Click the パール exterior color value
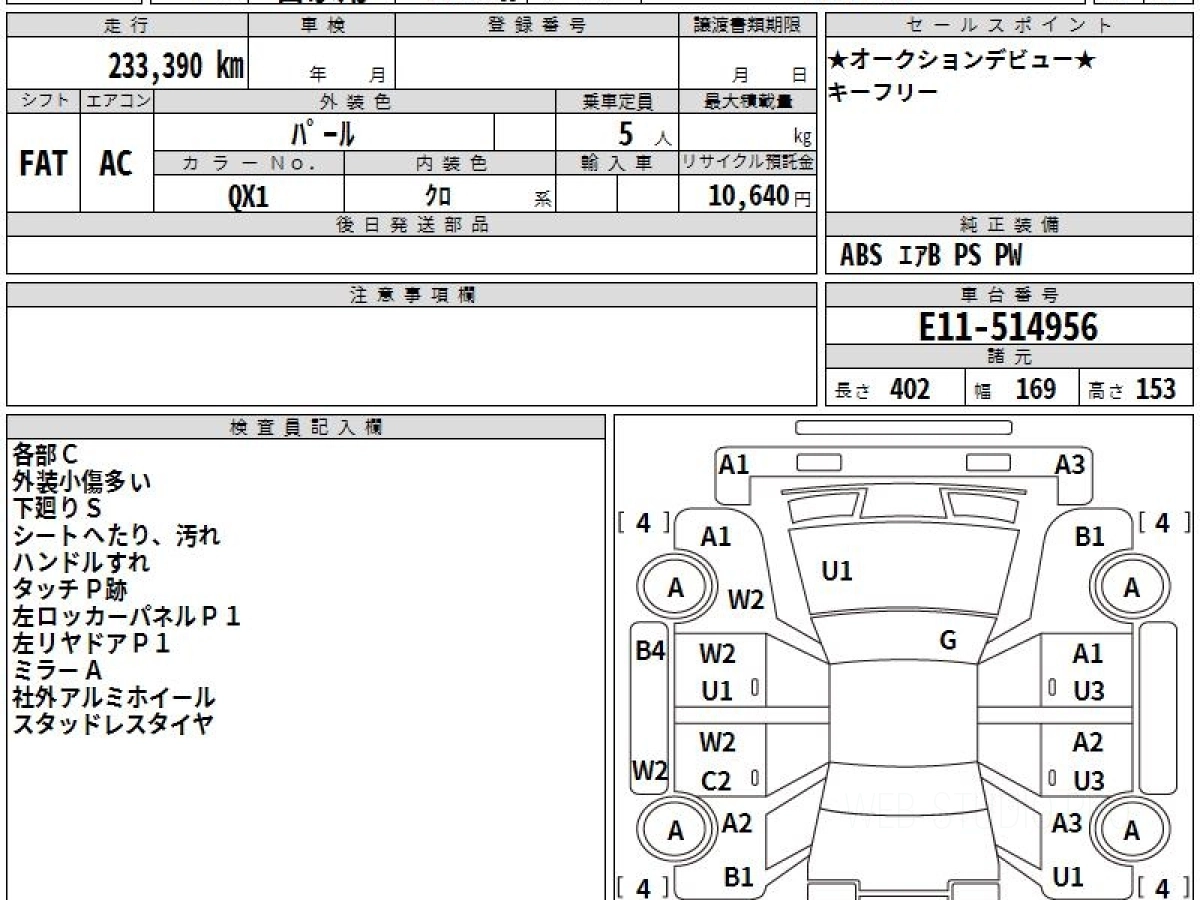The width and height of the screenshot is (1200, 900). point(322,133)
